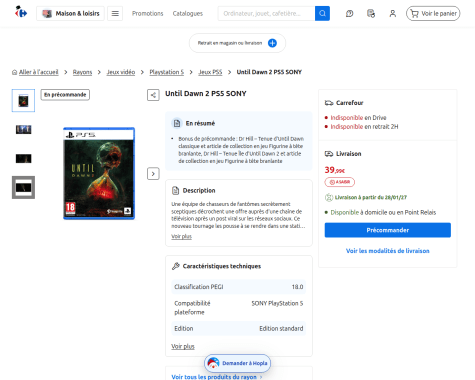475x380 pixels.
Task: Open the Jeux vidéo breadcrumb link
Action: 121,72
